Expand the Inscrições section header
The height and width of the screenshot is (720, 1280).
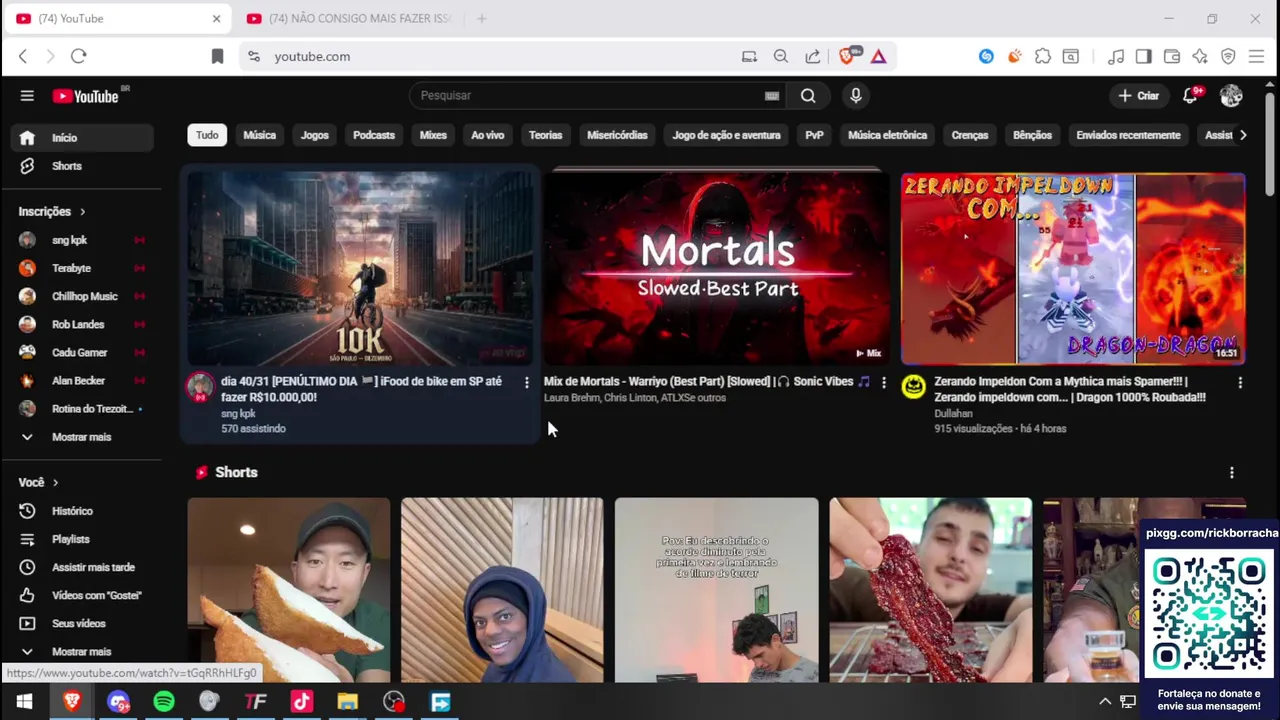(x=52, y=212)
